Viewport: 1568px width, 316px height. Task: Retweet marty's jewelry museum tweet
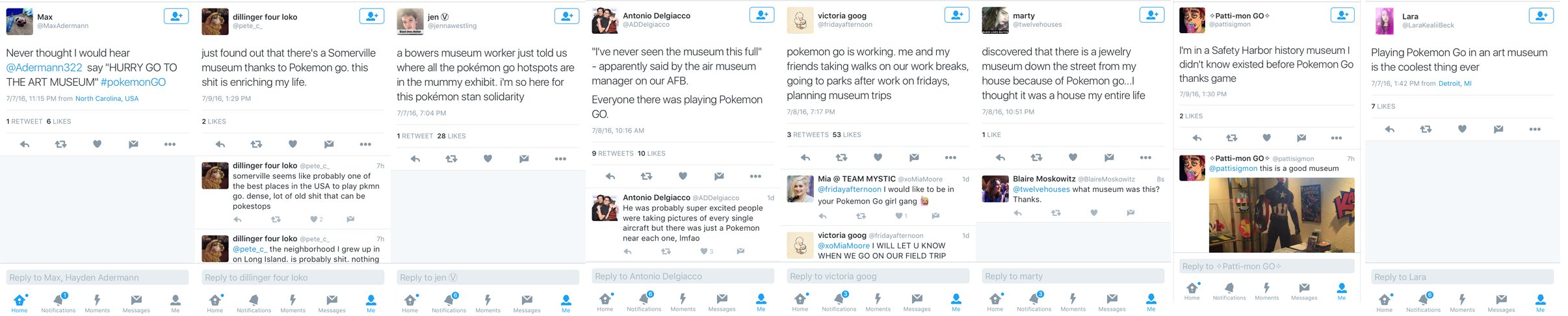(1036, 157)
